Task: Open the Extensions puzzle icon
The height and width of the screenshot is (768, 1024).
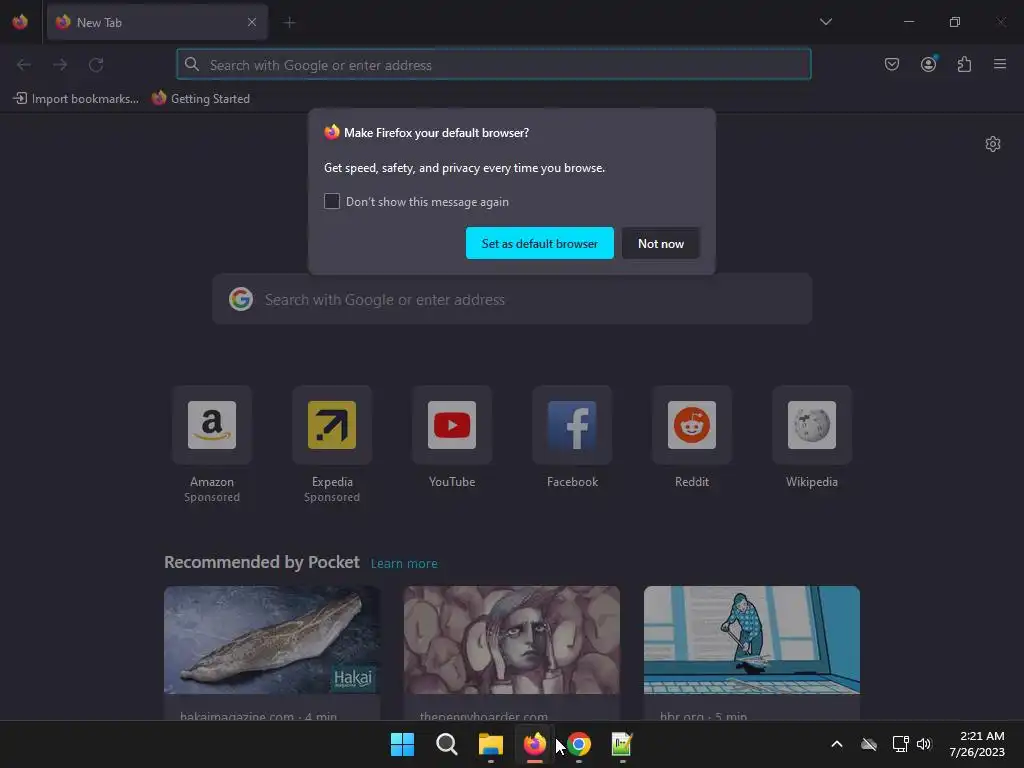Action: (x=965, y=64)
